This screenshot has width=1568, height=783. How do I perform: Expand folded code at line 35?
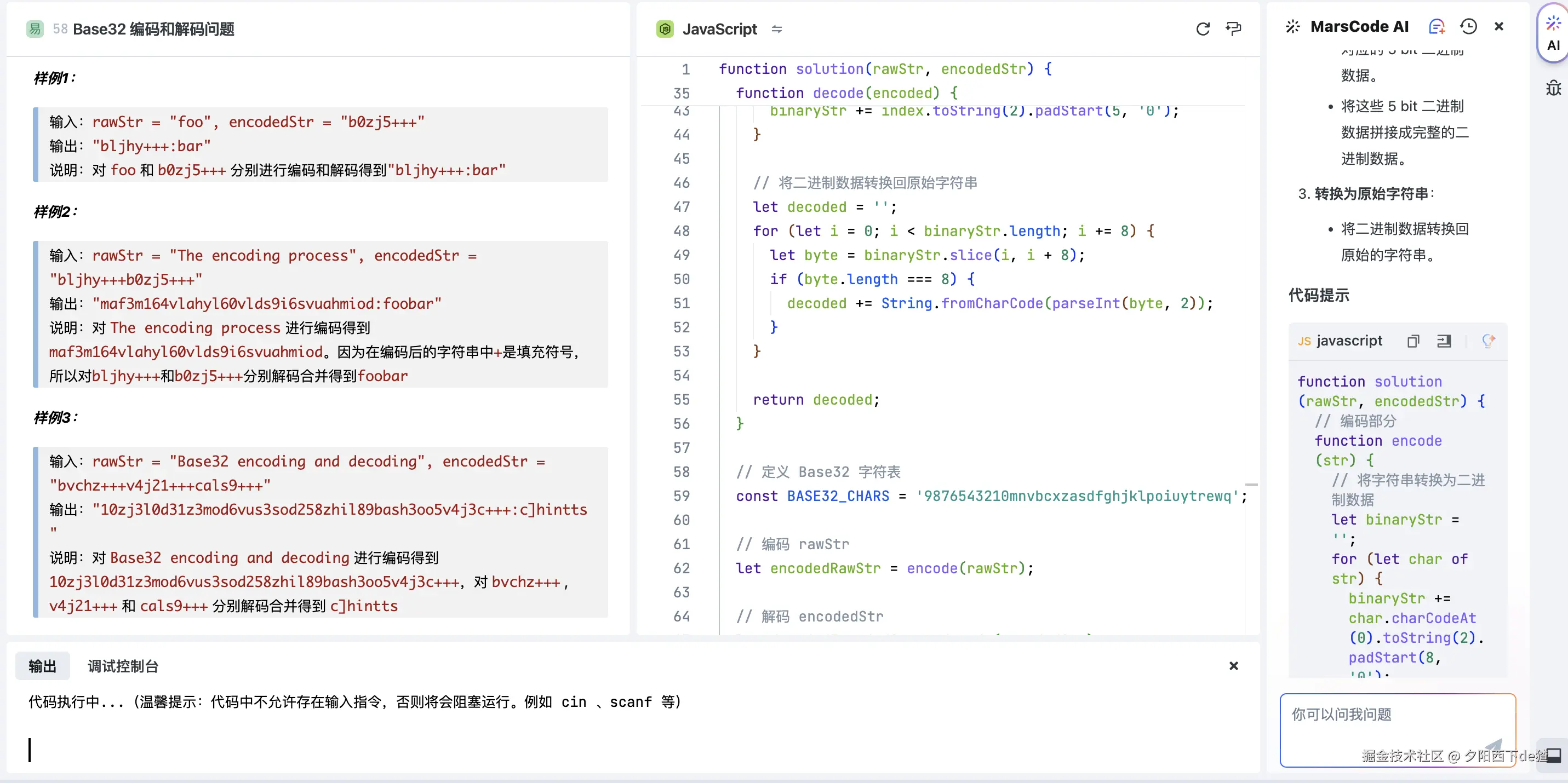pos(681,93)
